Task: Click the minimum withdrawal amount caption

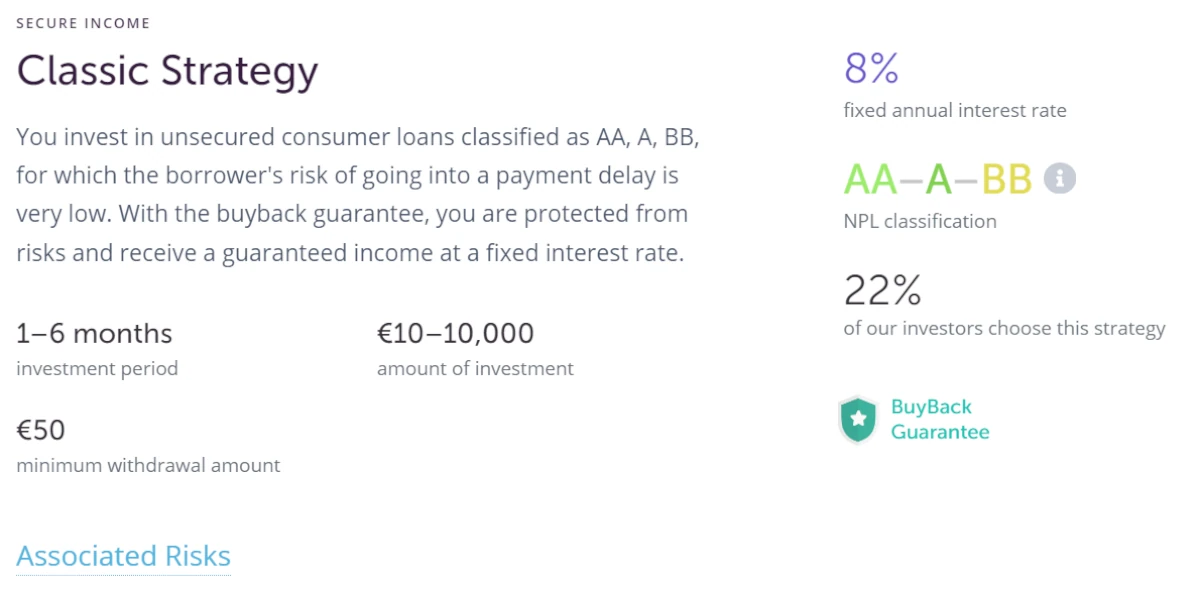Action: click(148, 465)
